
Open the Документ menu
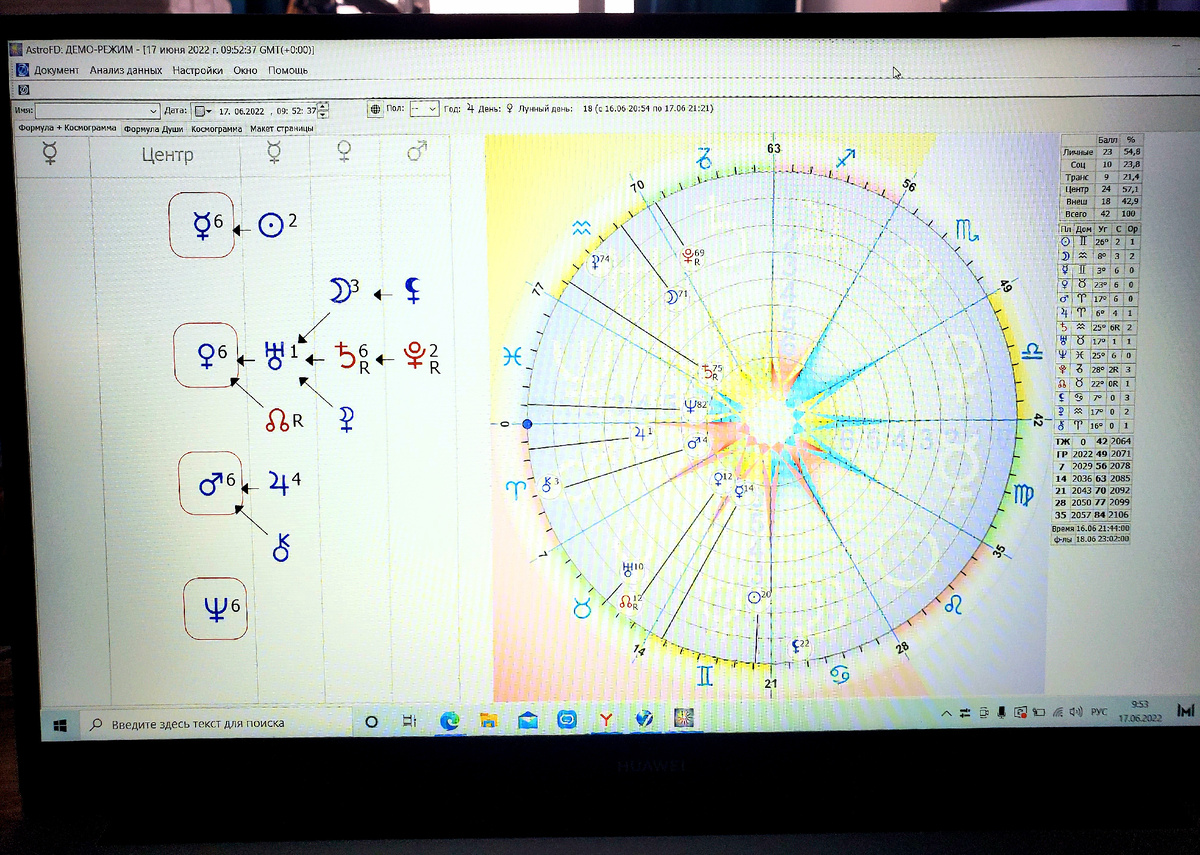point(56,70)
